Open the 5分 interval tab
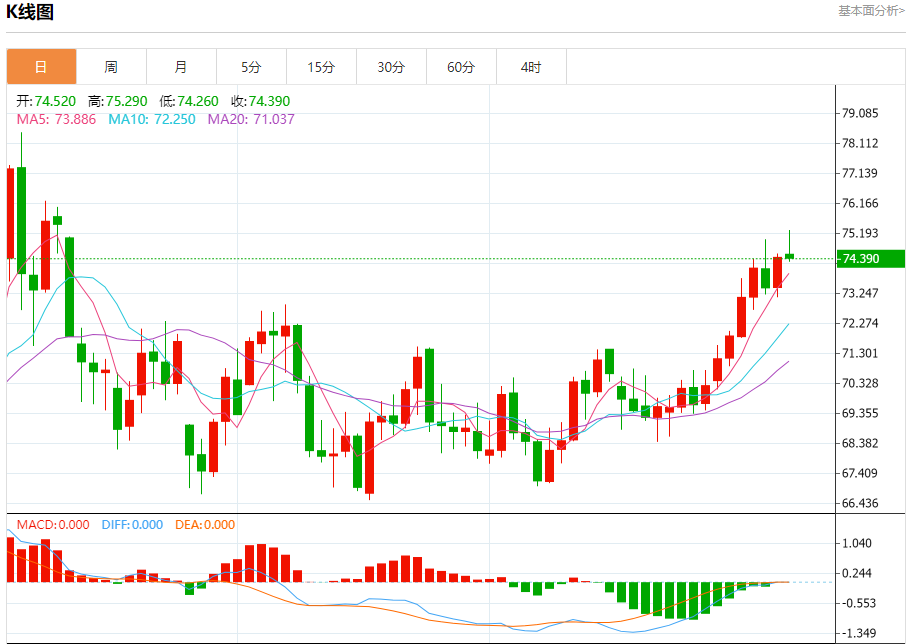Viewport: 912px width, 644px height. [251, 67]
